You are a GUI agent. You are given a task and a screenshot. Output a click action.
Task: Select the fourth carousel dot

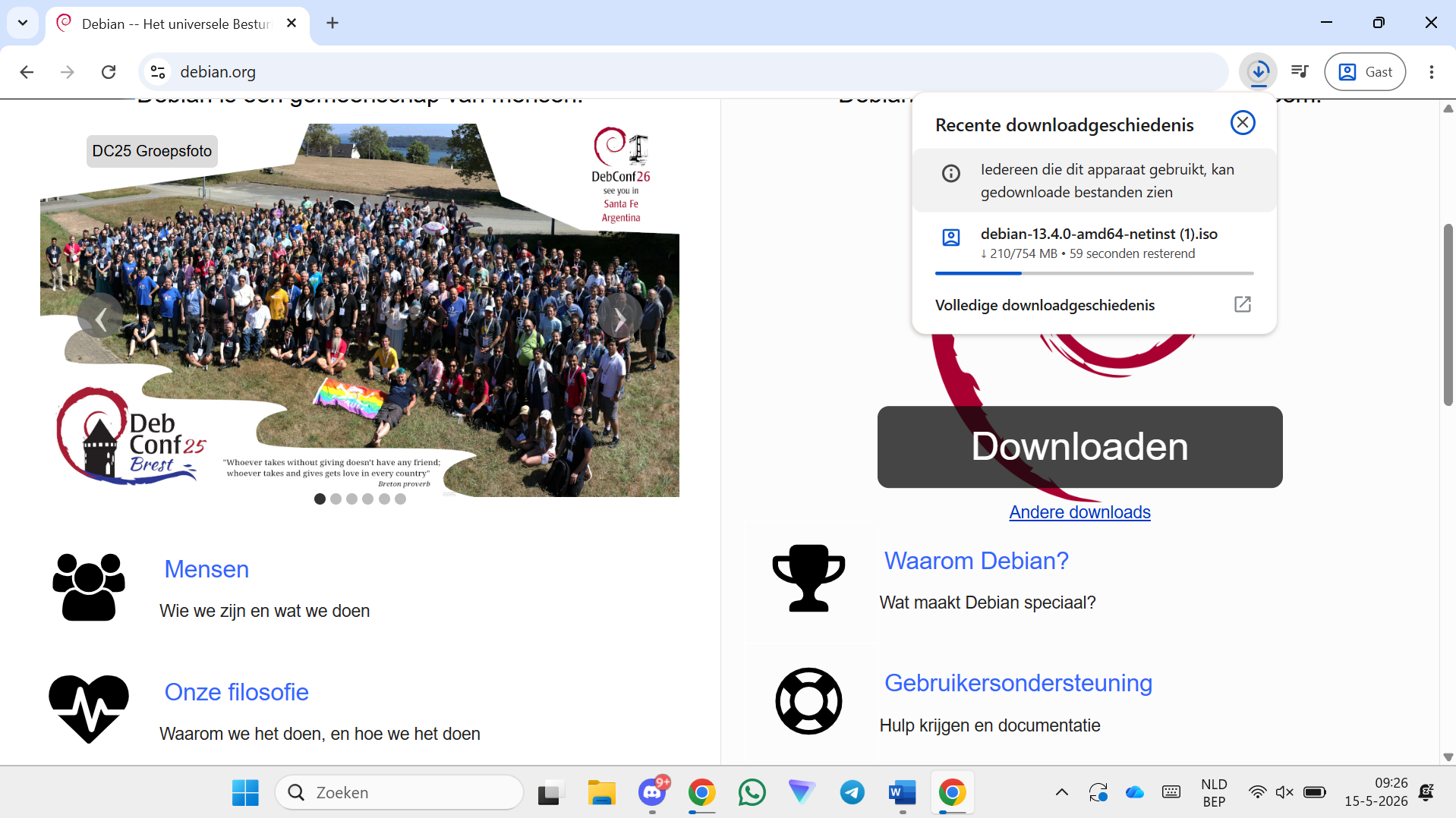(368, 499)
